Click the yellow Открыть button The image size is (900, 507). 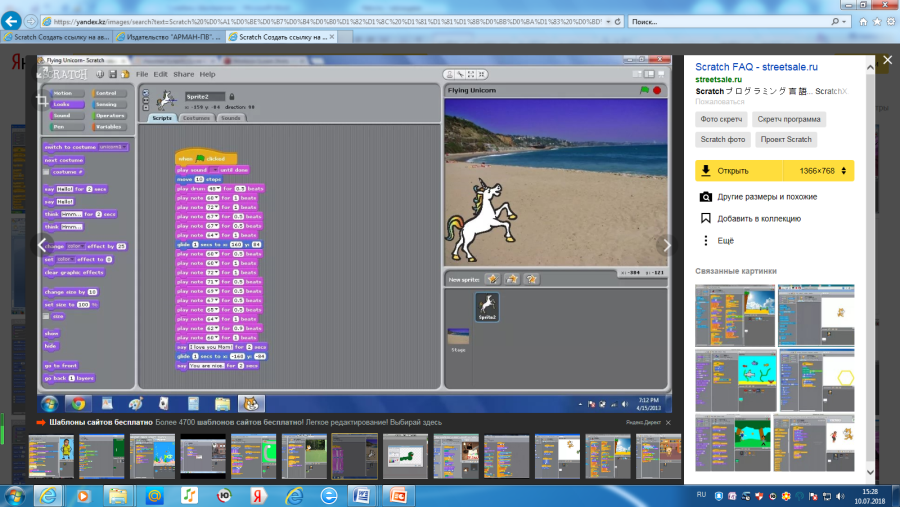[739, 171]
